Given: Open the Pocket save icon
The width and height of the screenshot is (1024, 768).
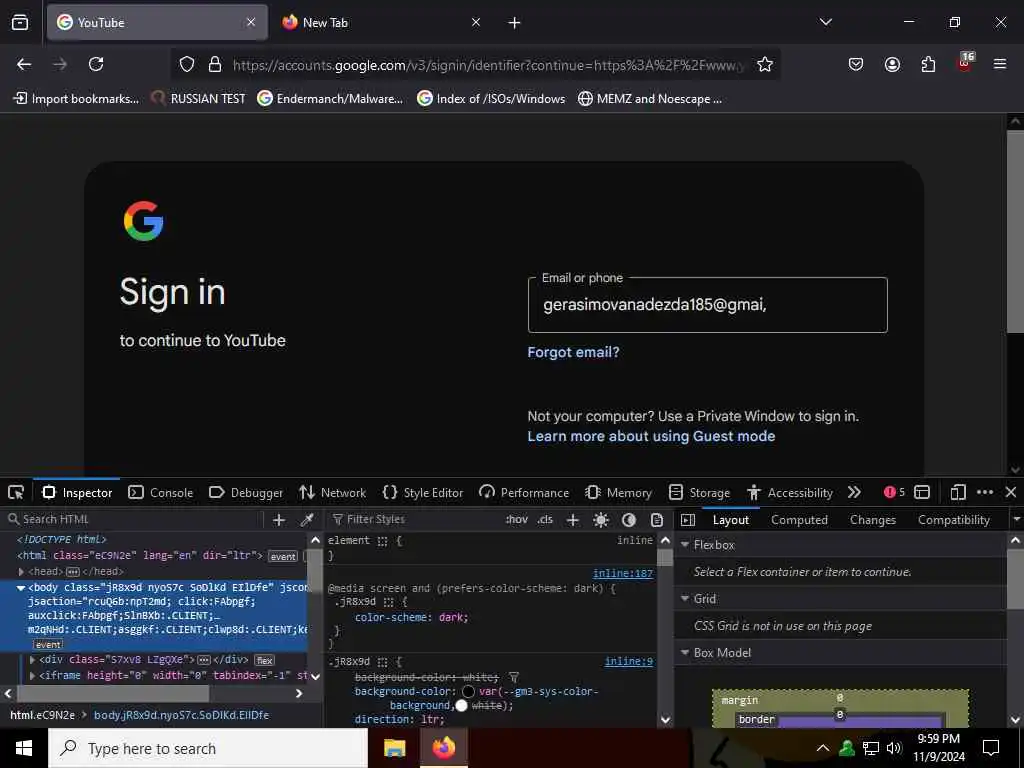Looking at the screenshot, I should [x=856, y=64].
